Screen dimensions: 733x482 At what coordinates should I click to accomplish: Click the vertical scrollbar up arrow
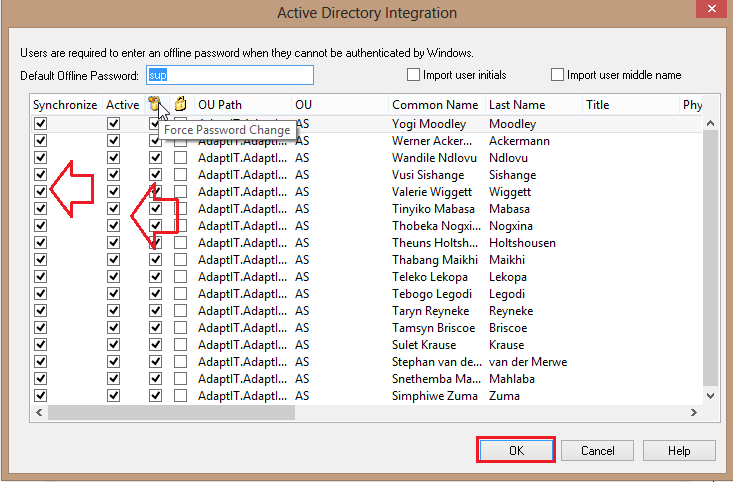pyautogui.click(x=710, y=123)
